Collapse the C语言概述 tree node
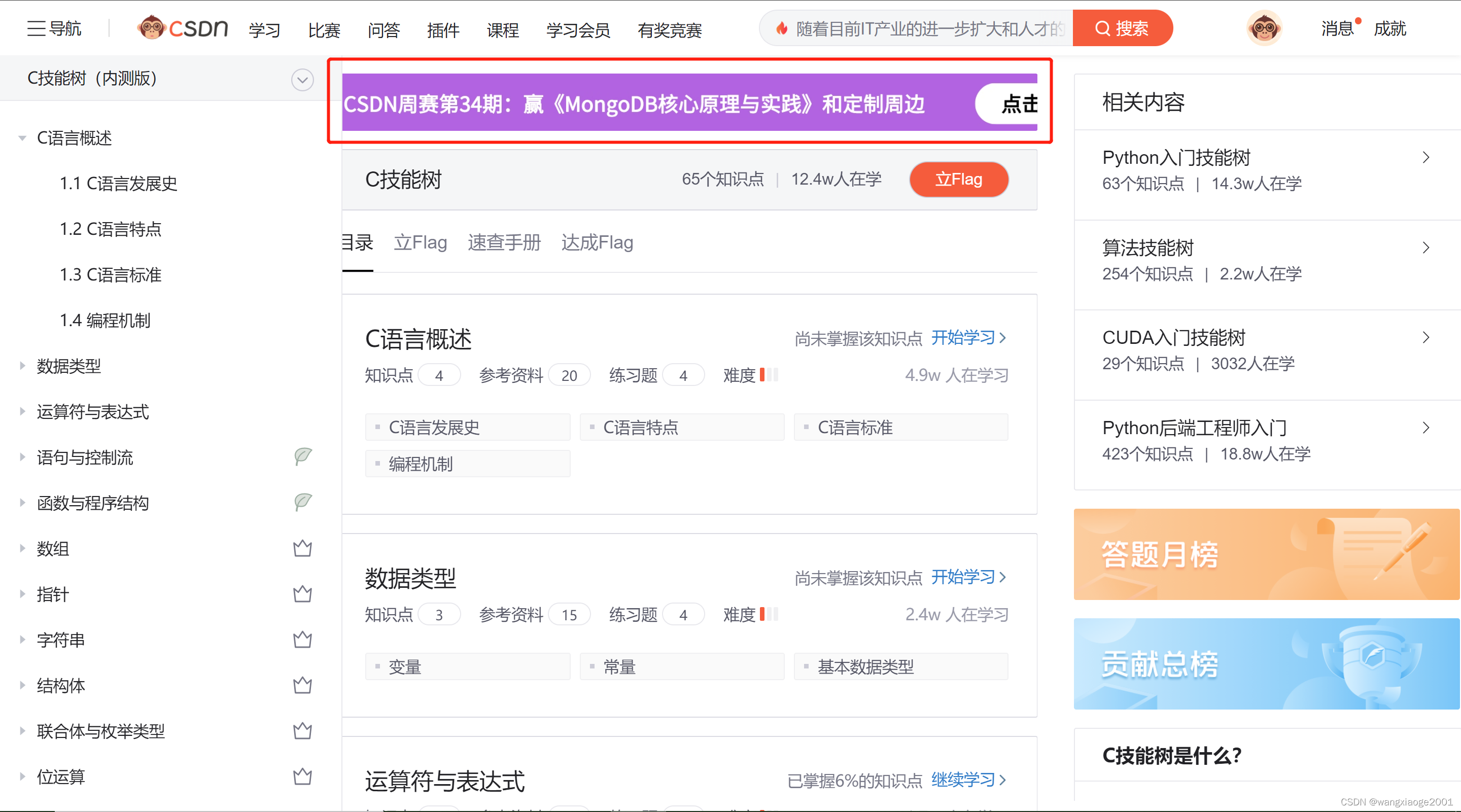The height and width of the screenshot is (812, 1461). click(x=22, y=138)
